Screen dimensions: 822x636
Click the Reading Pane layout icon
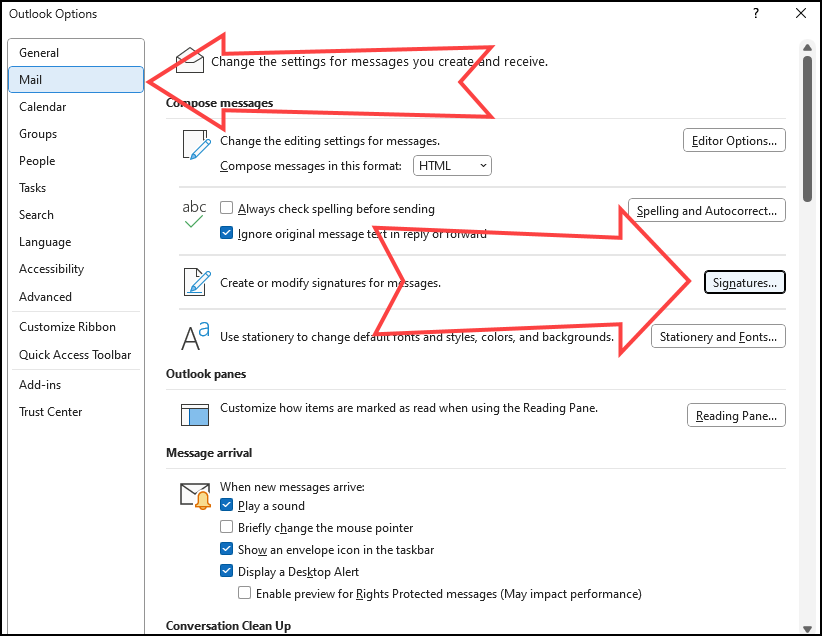tap(195, 415)
